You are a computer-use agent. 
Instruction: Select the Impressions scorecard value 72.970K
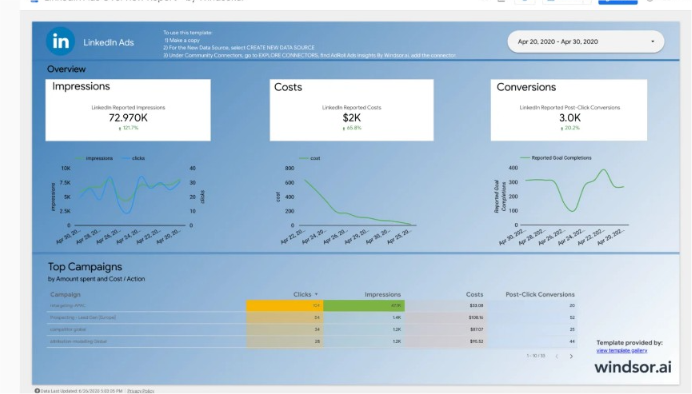(x=128, y=118)
